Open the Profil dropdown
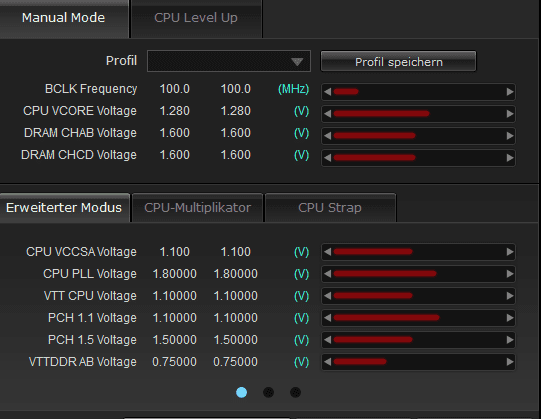Image resolution: width=541 pixels, height=419 pixels. click(229, 61)
